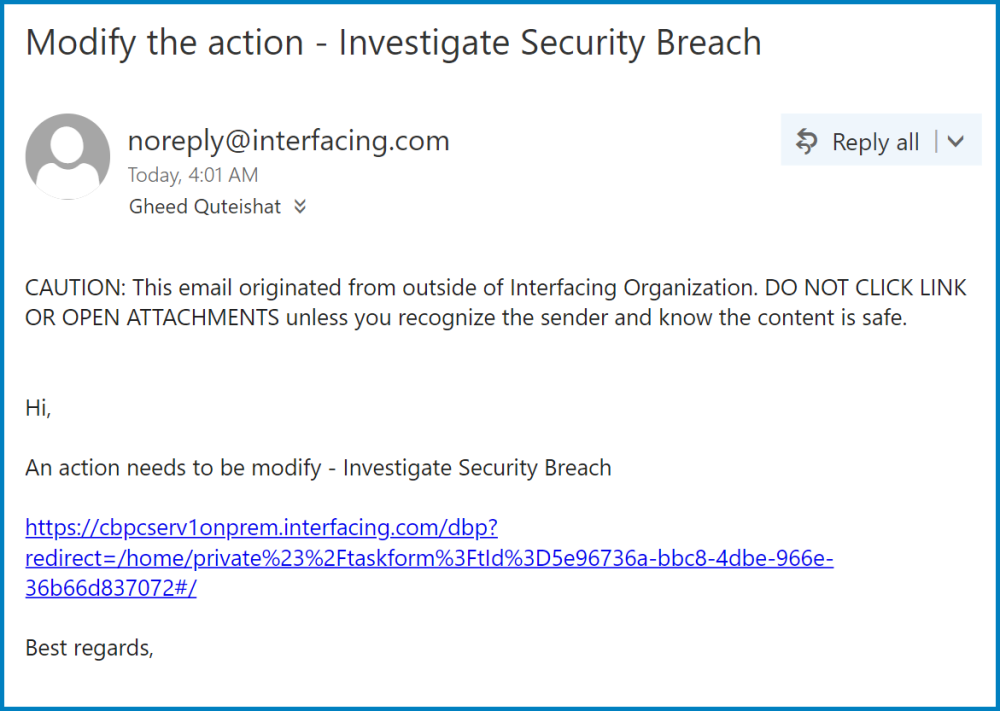Open the dropdown arrow beside Reply all
The image size is (1000, 711).
pyautogui.click(x=956, y=142)
